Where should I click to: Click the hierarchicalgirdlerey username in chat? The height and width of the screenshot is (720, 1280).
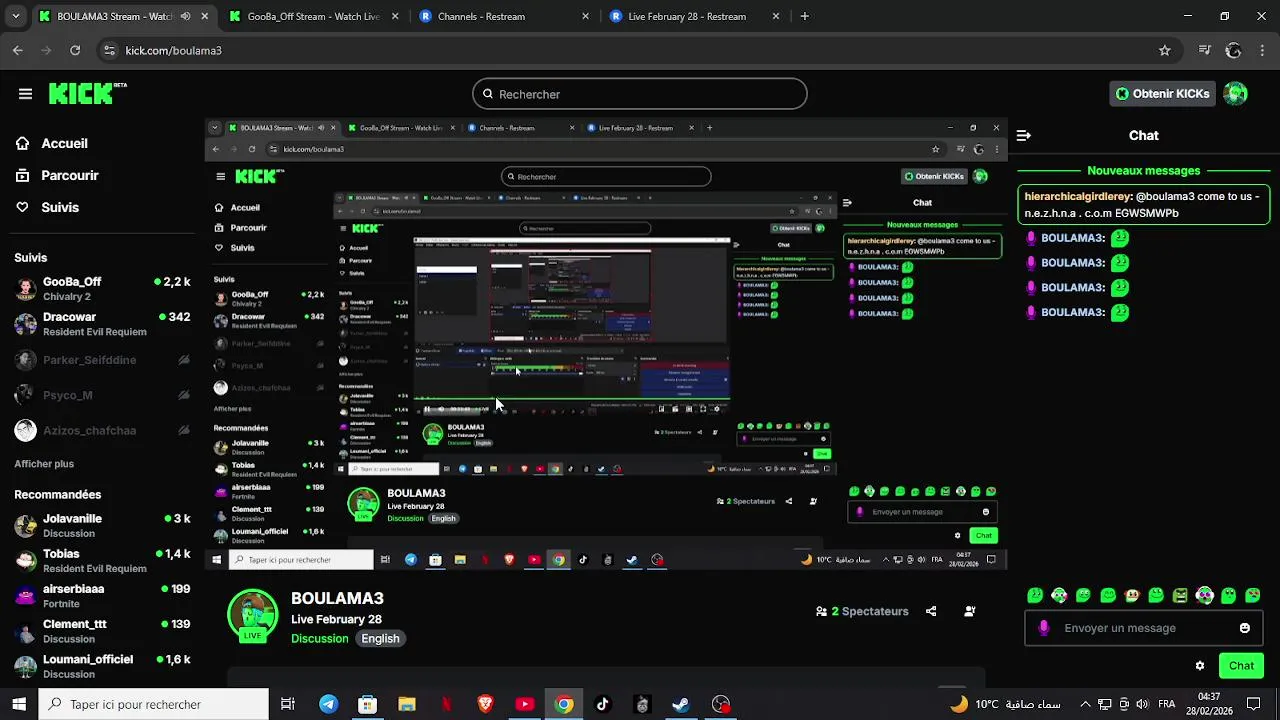click(1079, 197)
